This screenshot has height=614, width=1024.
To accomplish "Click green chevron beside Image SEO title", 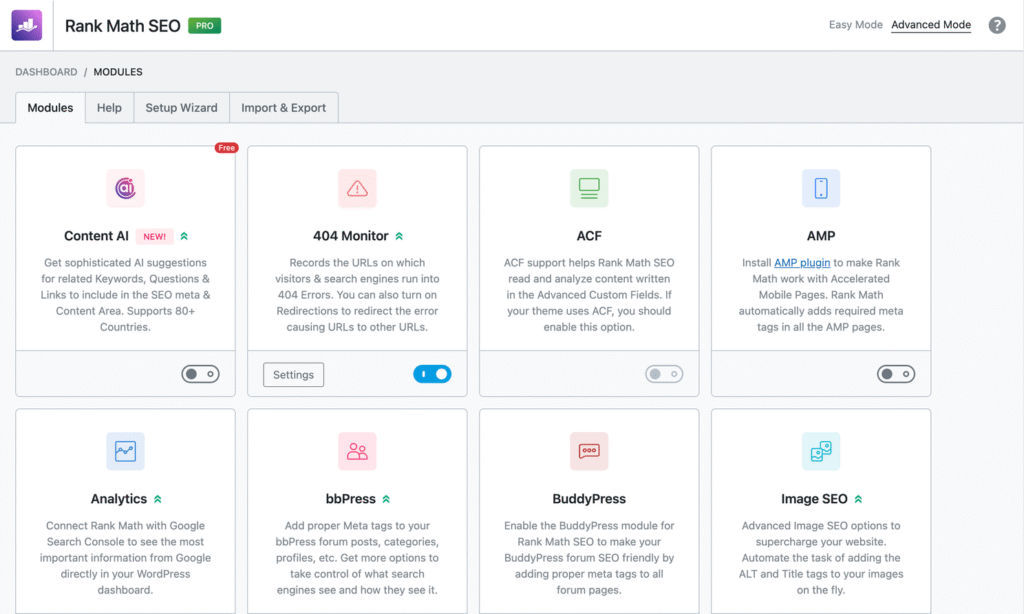I will click(858, 499).
